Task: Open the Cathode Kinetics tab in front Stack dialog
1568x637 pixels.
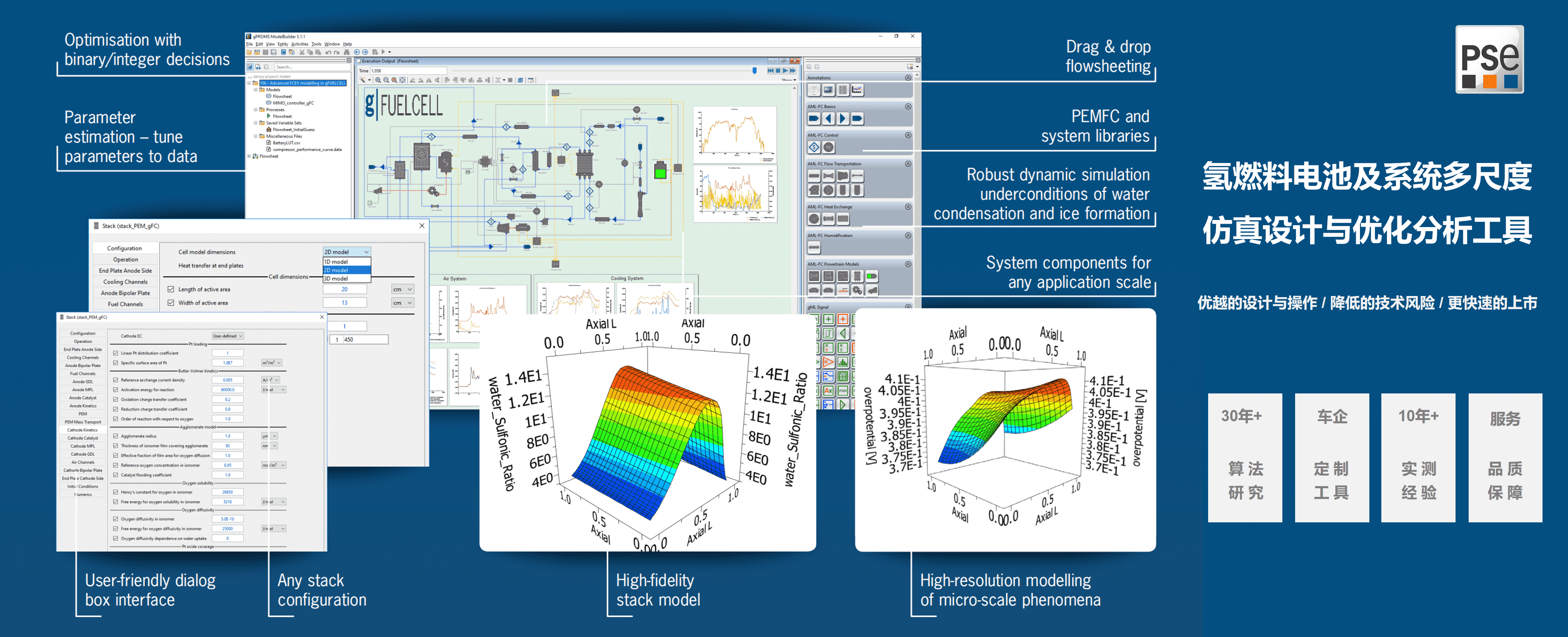Action: tap(83, 430)
